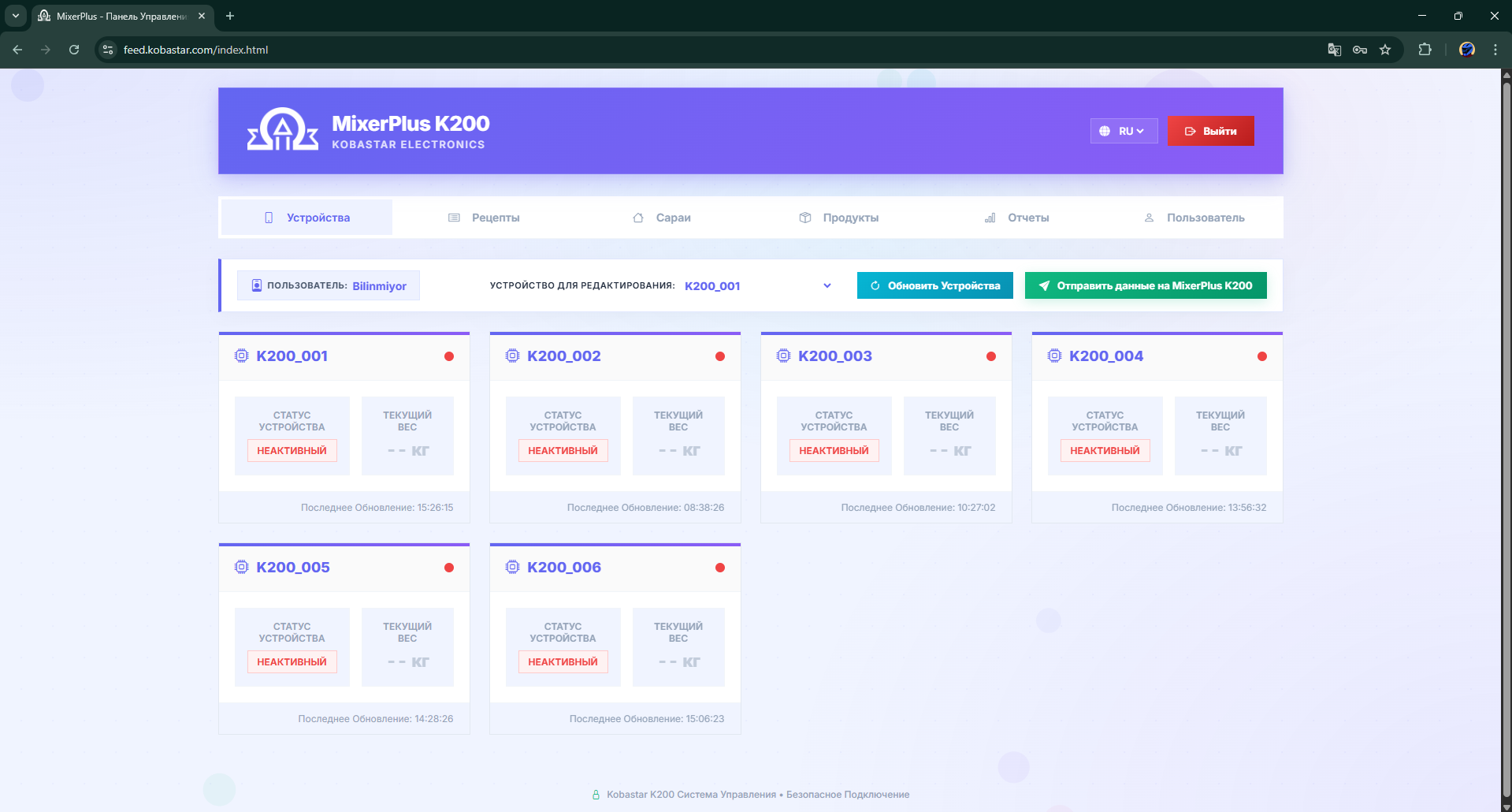This screenshot has height=812, width=1512.
Task: Open the RU language selector dropdown
Action: 1124,131
